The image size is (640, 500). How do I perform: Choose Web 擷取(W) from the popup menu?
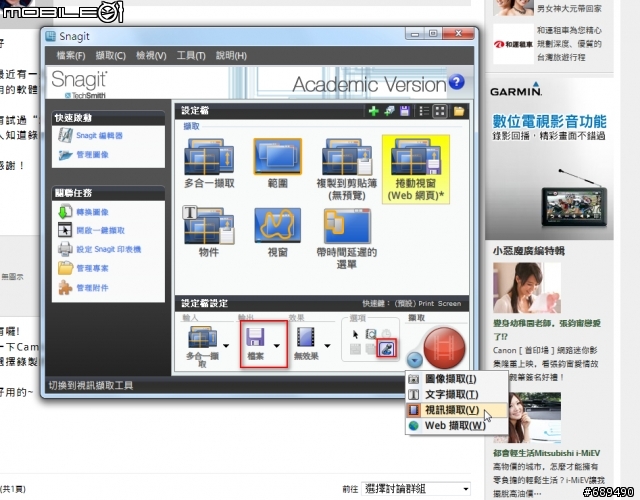point(457,425)
